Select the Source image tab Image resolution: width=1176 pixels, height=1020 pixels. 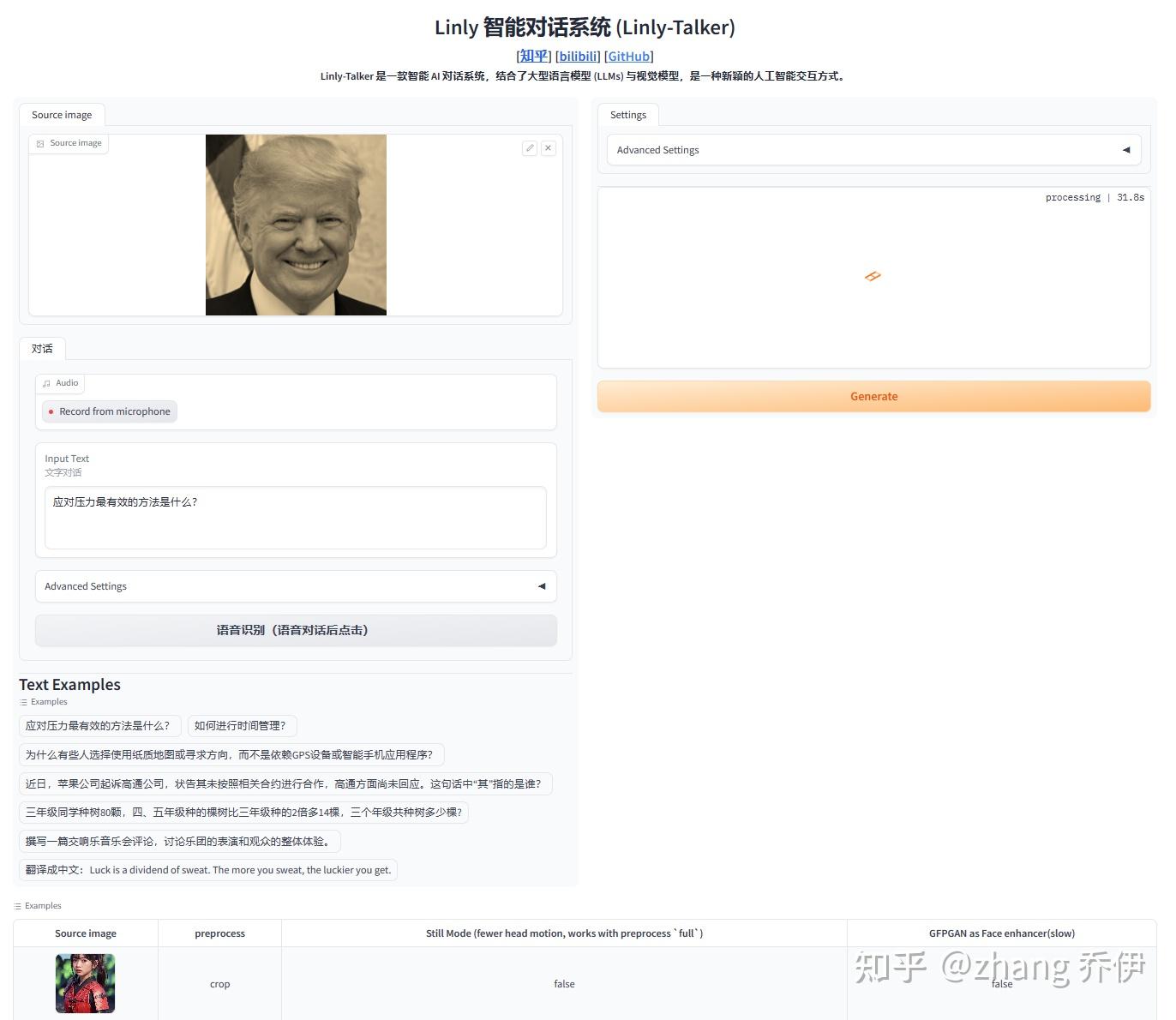pyautogui.click(x=61, y=114)
